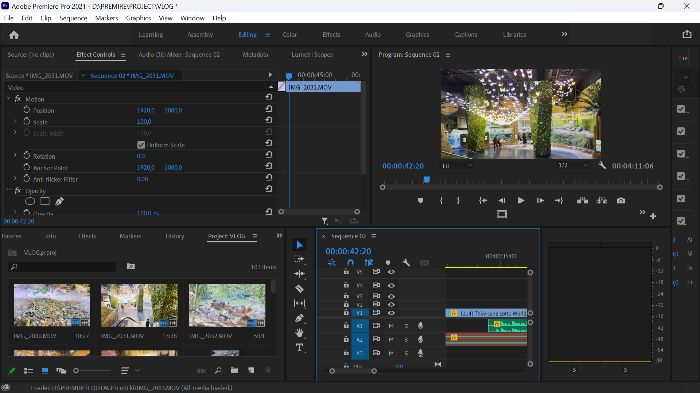Show more workspaces chevron

(x=564, y=34)
